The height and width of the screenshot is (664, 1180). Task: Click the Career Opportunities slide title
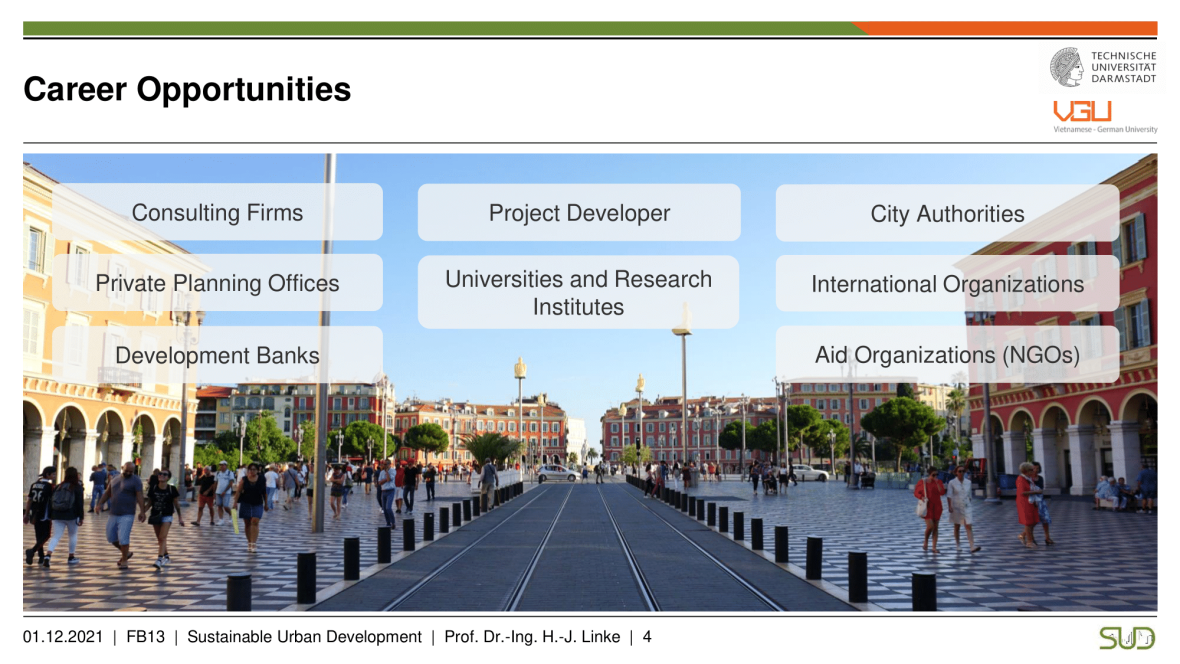click(187, 90)
